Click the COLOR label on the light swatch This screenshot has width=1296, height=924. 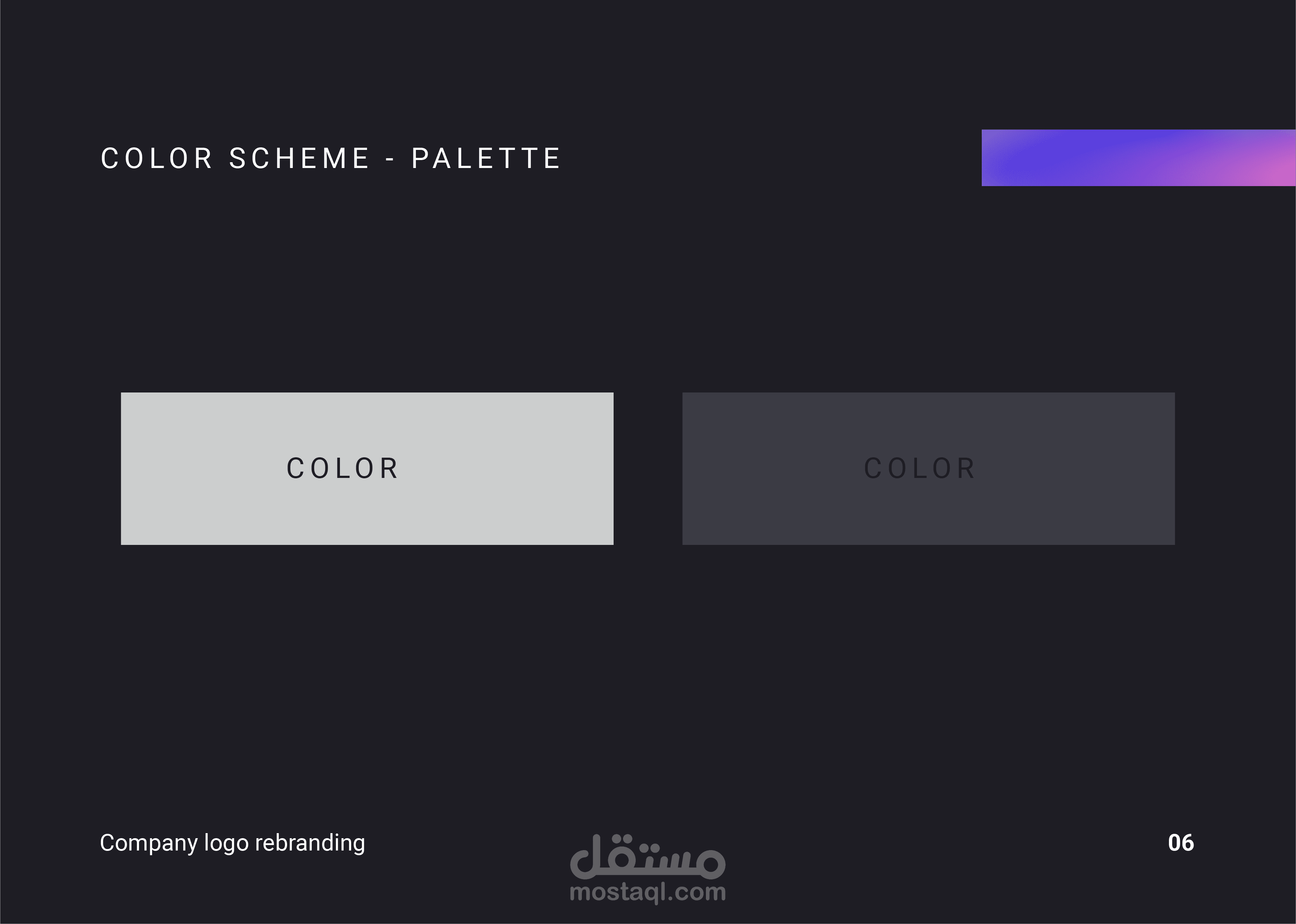pos(342,469)
